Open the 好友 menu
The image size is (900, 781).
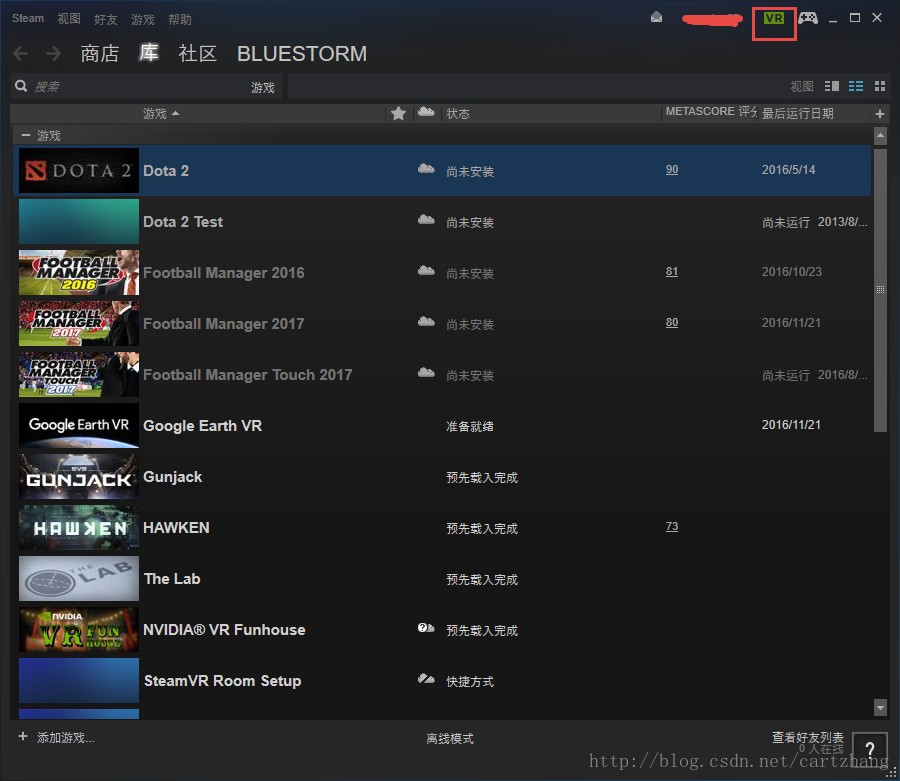click(x=106, y=20)
